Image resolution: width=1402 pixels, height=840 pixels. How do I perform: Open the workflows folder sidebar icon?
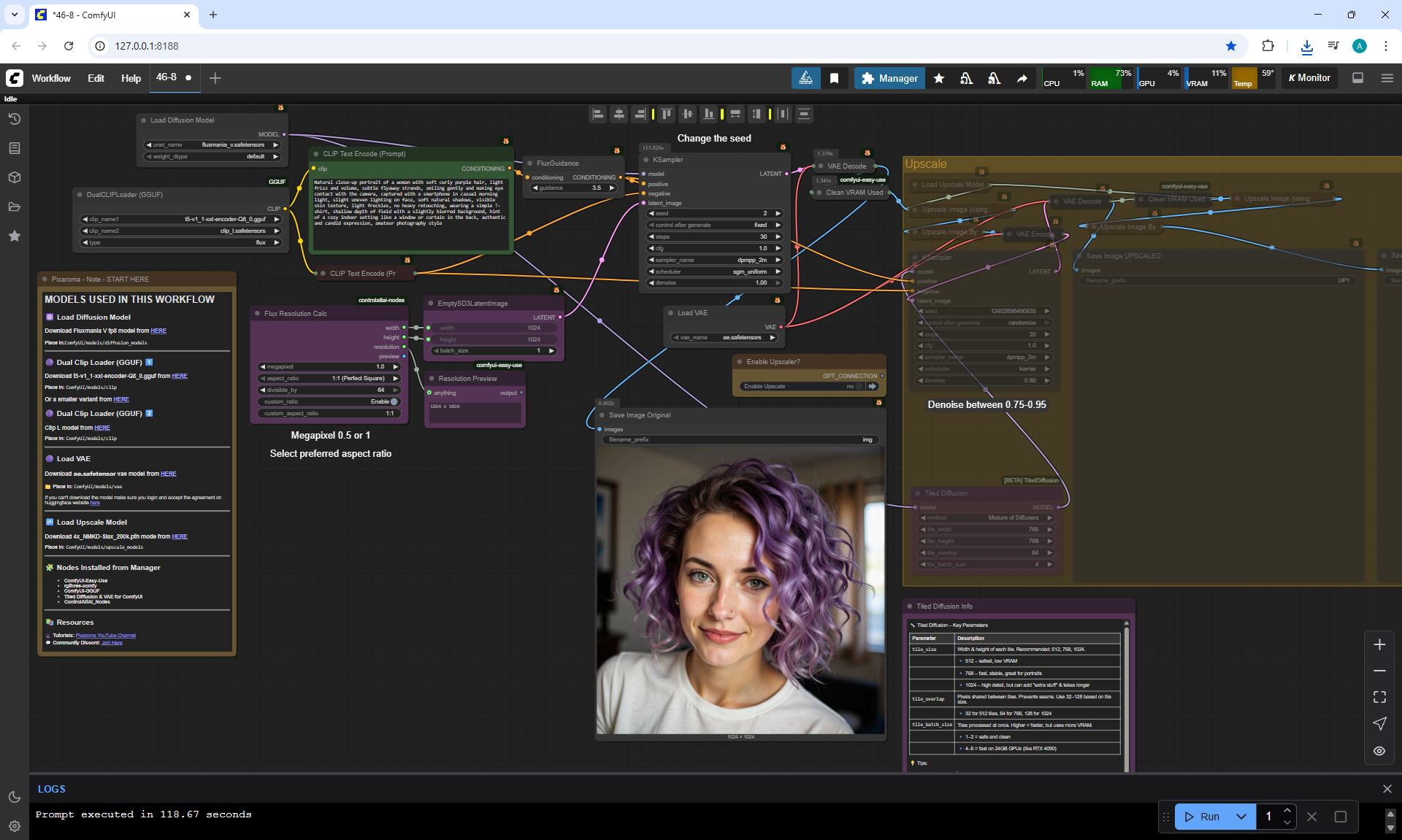(14, 207)
